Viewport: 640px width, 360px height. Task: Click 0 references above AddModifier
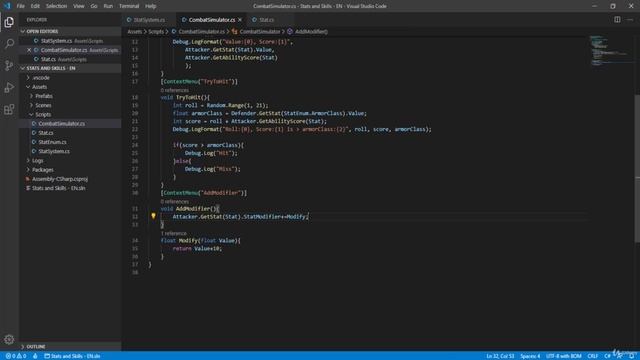[x=175, y=202]
